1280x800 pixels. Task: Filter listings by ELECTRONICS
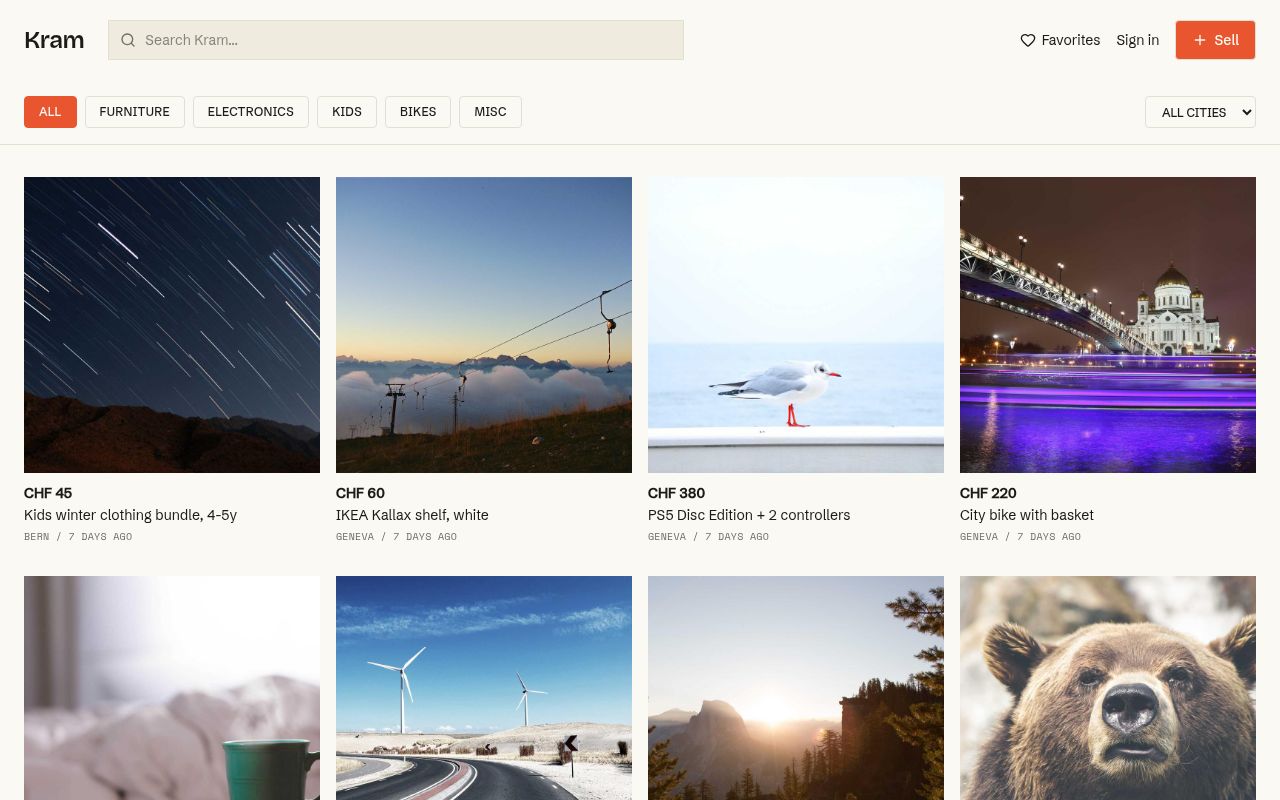[x=250, y=112]
